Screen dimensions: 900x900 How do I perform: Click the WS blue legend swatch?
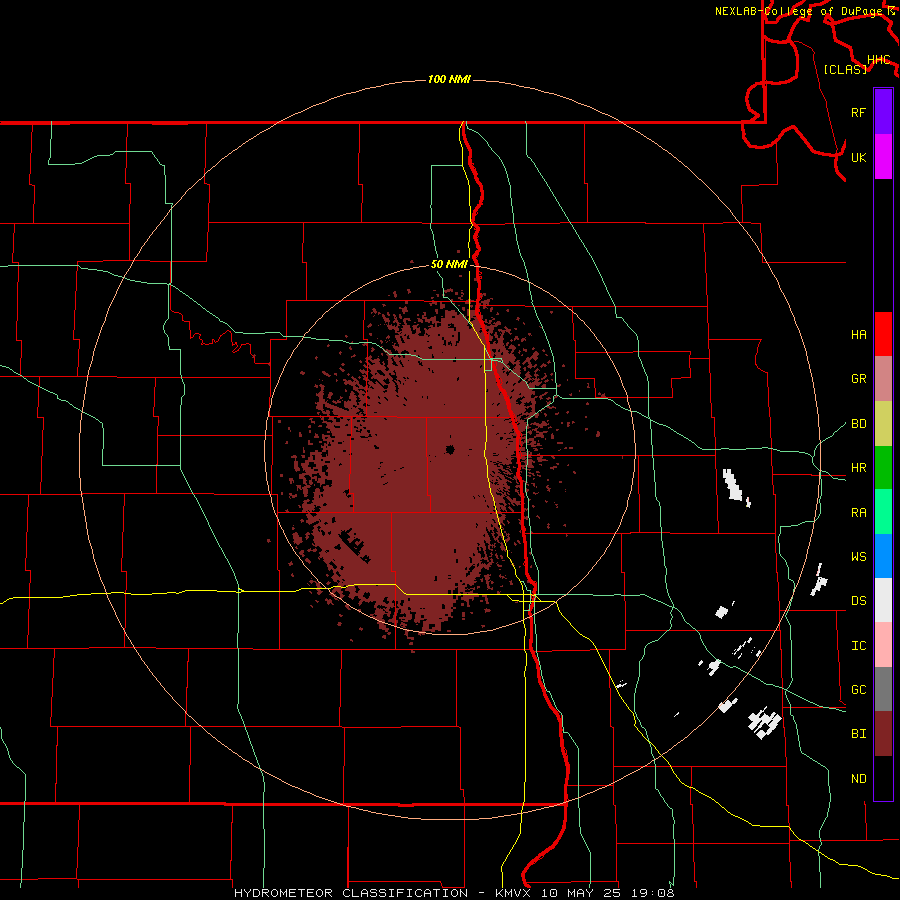[883, 556]
